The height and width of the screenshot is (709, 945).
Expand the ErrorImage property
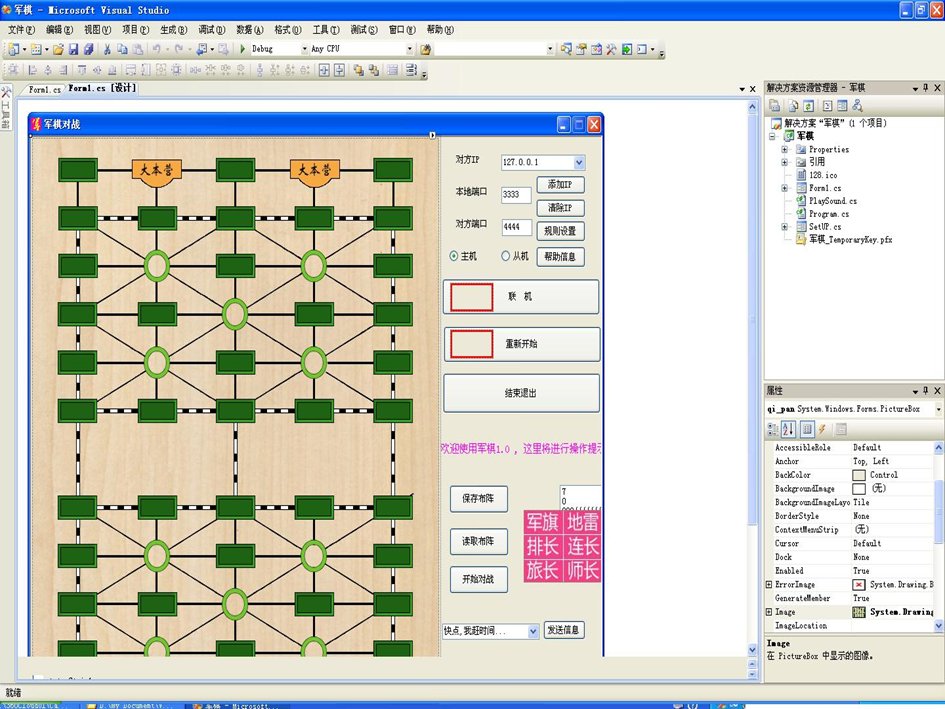[x=769, y=584]
